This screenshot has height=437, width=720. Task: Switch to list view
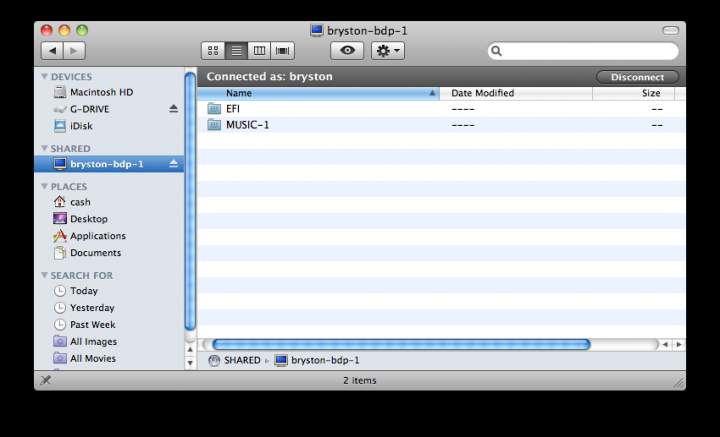pyautogui.click(x=236, y=50)
